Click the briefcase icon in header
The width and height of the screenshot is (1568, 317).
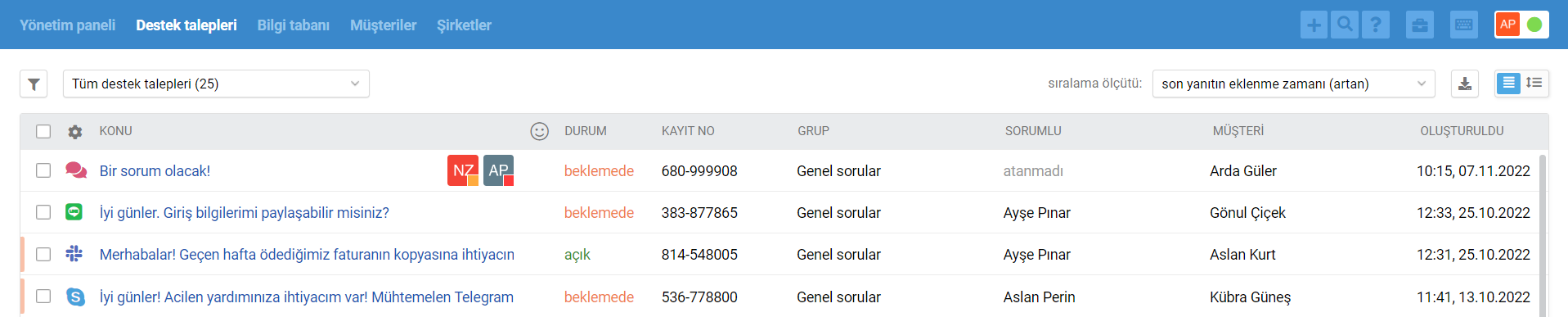(1420, 25)
